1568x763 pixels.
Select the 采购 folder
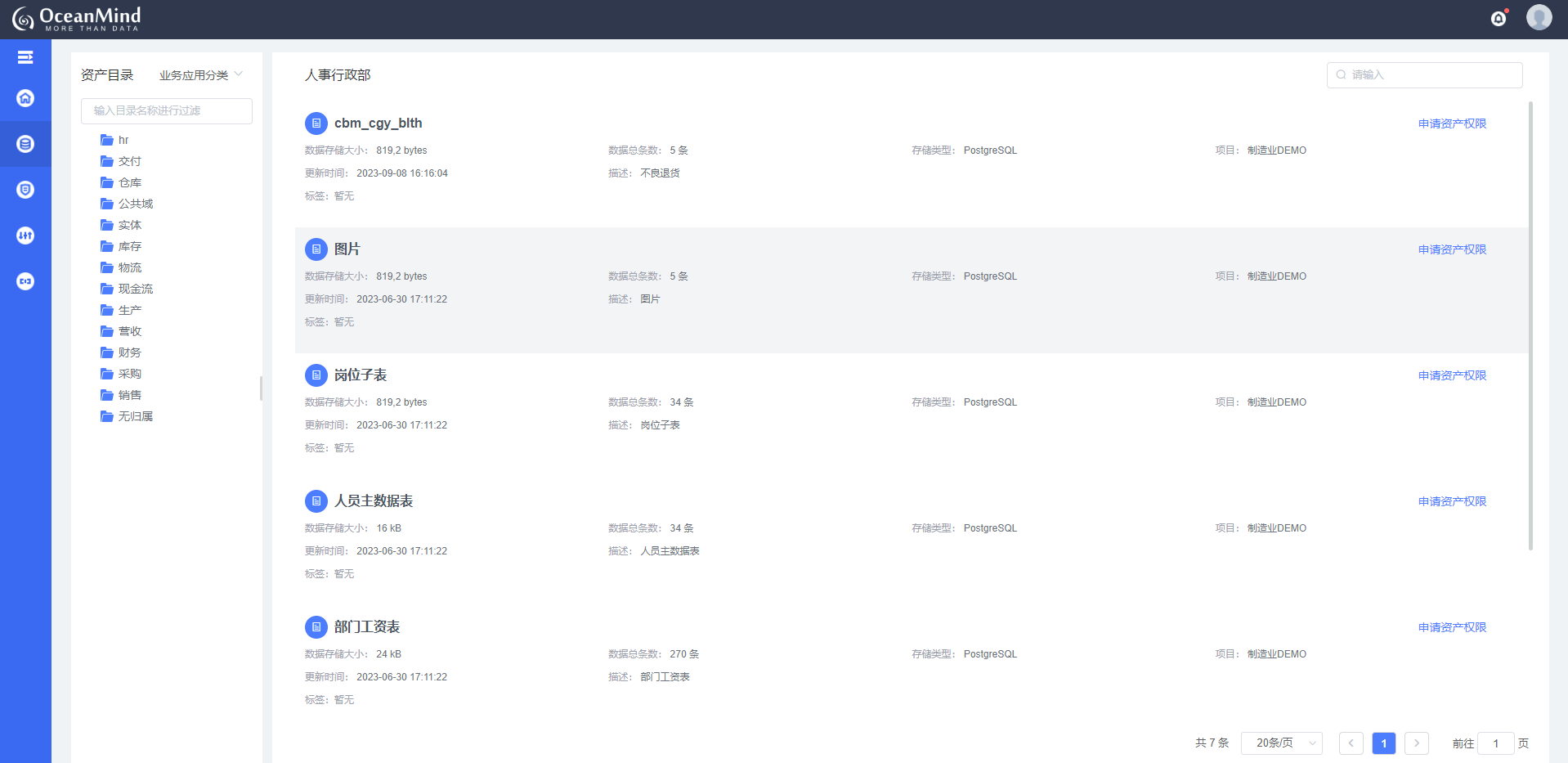click(130, 374)
